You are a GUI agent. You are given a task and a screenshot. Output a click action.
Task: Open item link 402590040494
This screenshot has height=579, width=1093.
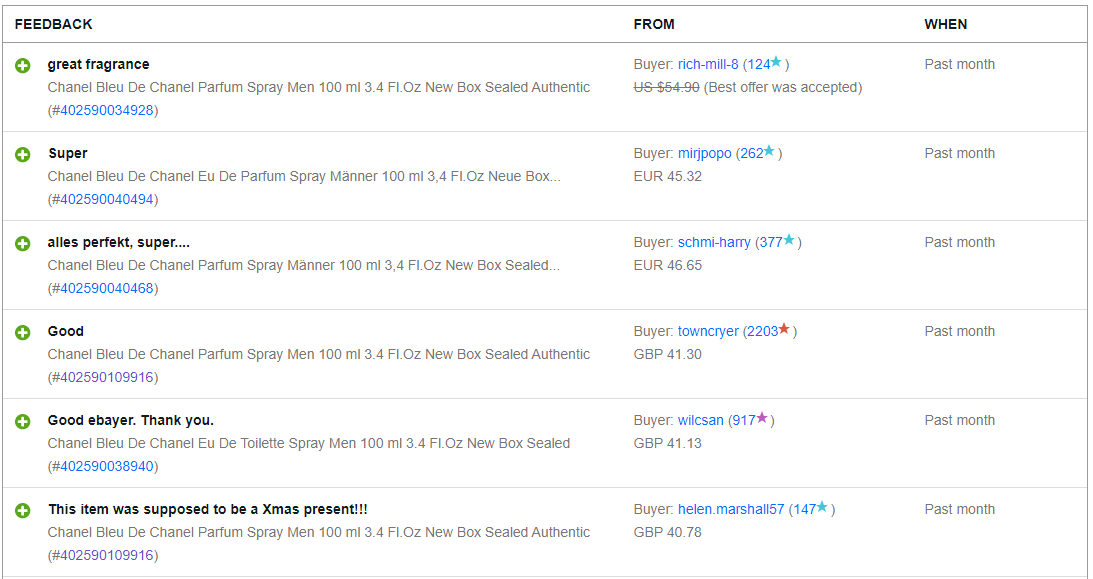point(106,199)
